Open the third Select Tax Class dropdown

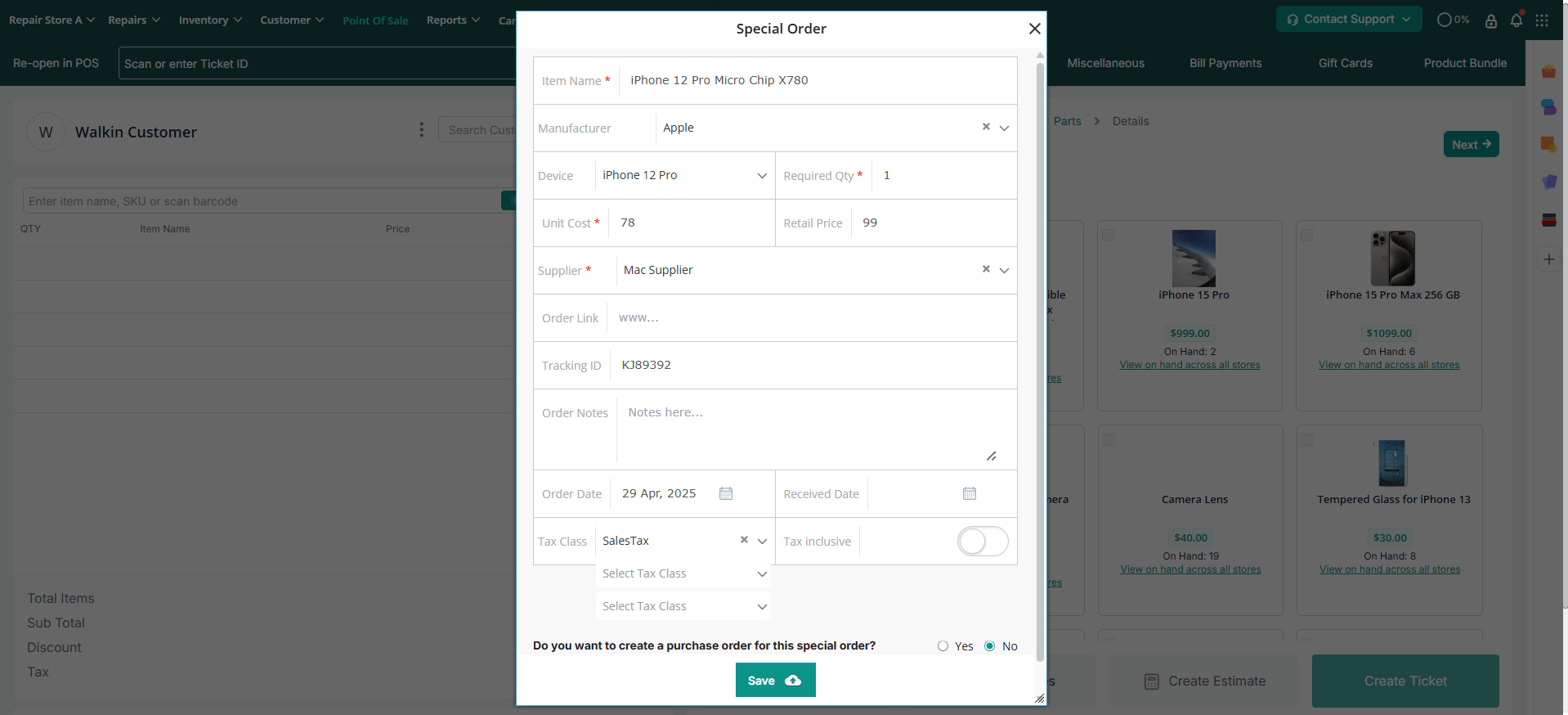pos(683,606)
